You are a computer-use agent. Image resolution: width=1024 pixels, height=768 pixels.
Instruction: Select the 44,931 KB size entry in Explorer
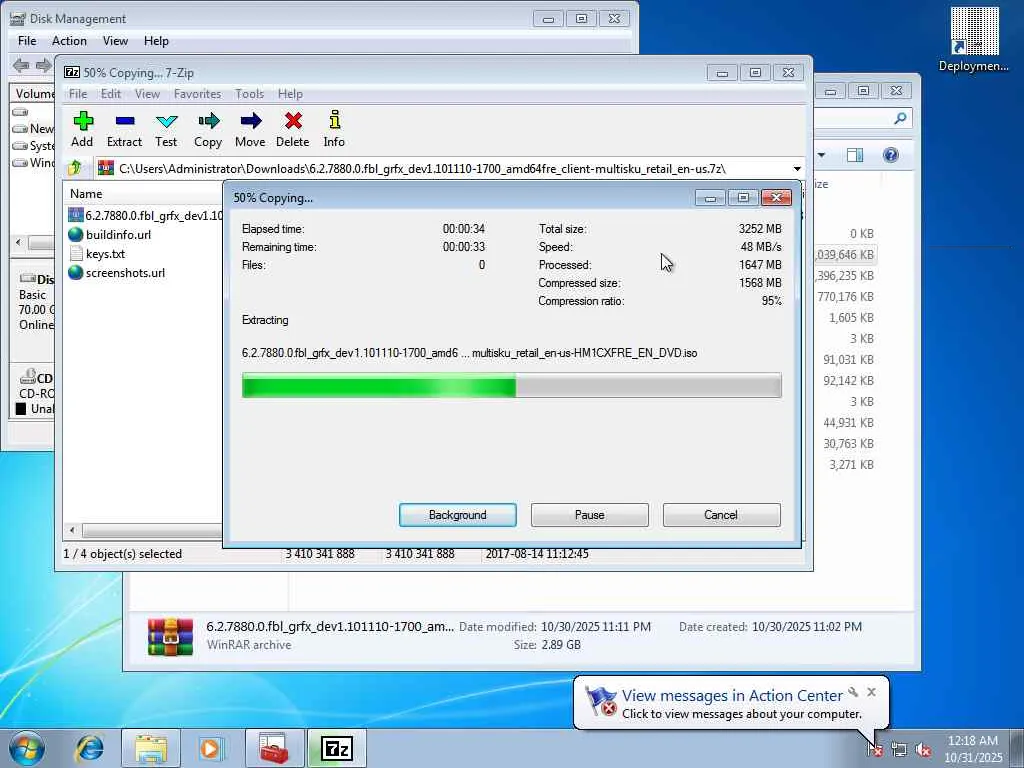(848, 423)
